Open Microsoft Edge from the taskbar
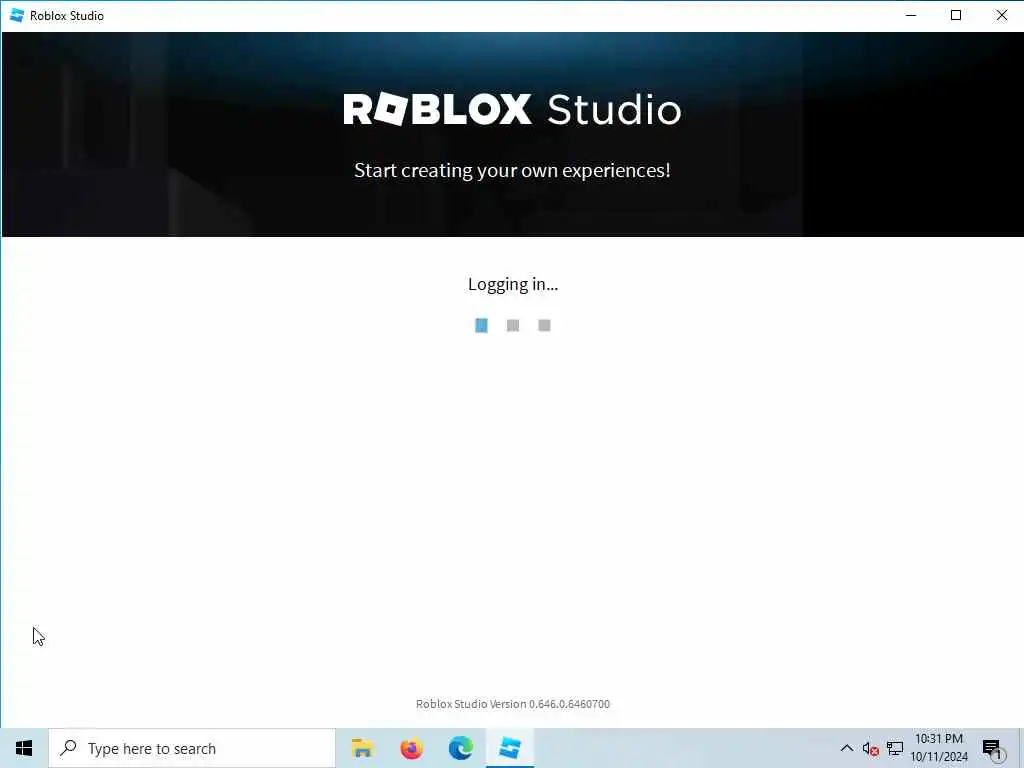 tap(460, 748)
